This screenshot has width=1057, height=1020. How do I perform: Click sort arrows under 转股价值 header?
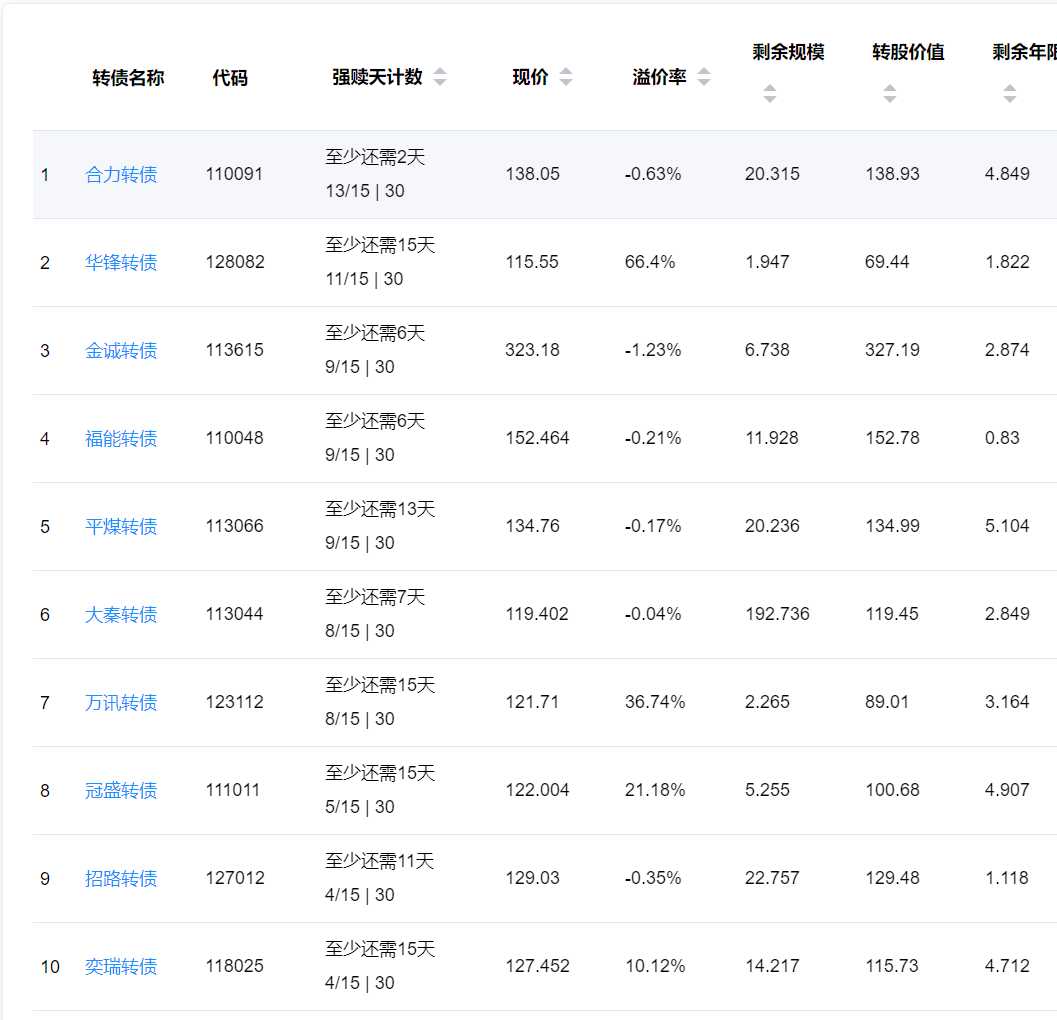coord(889,94)
